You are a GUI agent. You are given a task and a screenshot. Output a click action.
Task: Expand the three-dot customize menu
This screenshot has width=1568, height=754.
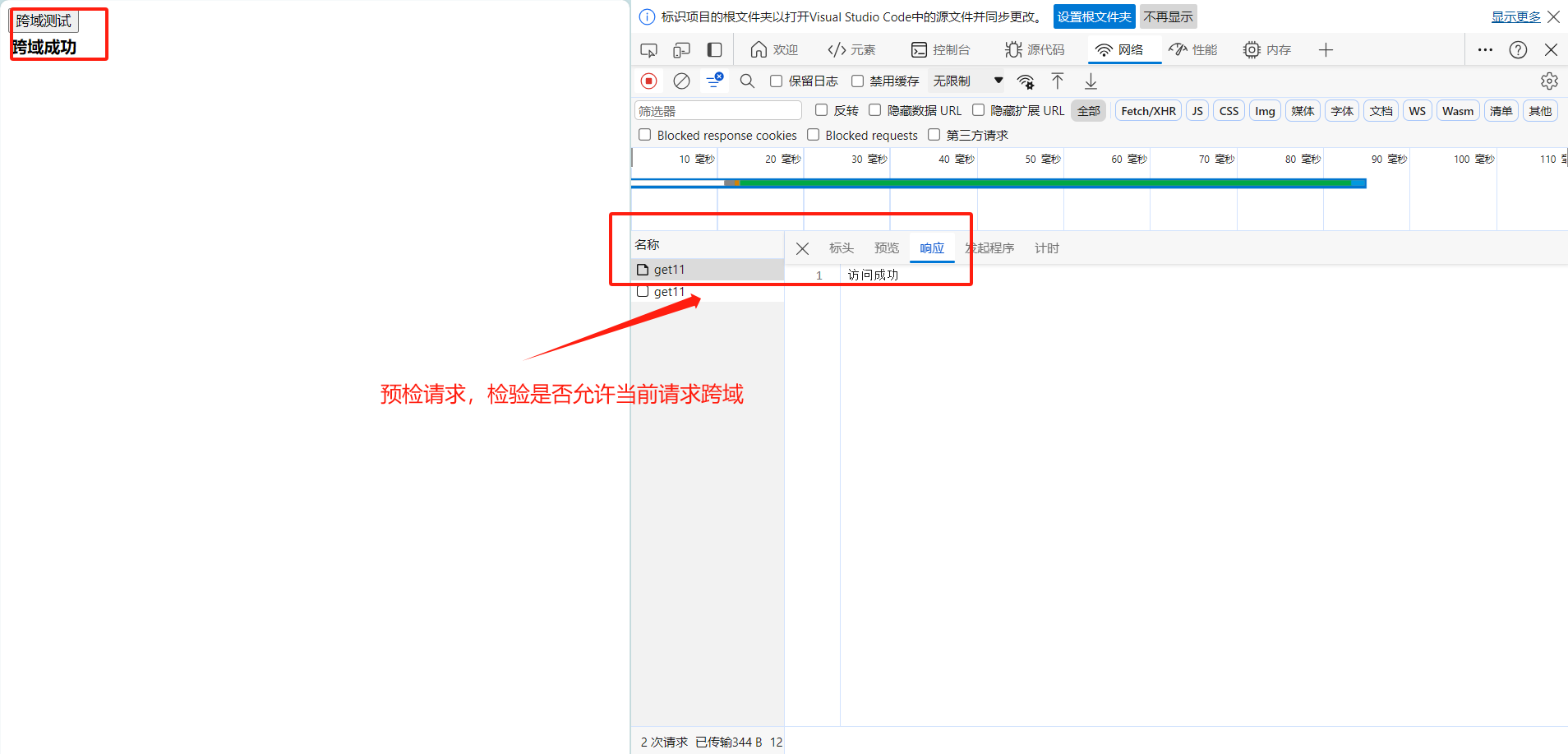click(x=1485, y=50)
